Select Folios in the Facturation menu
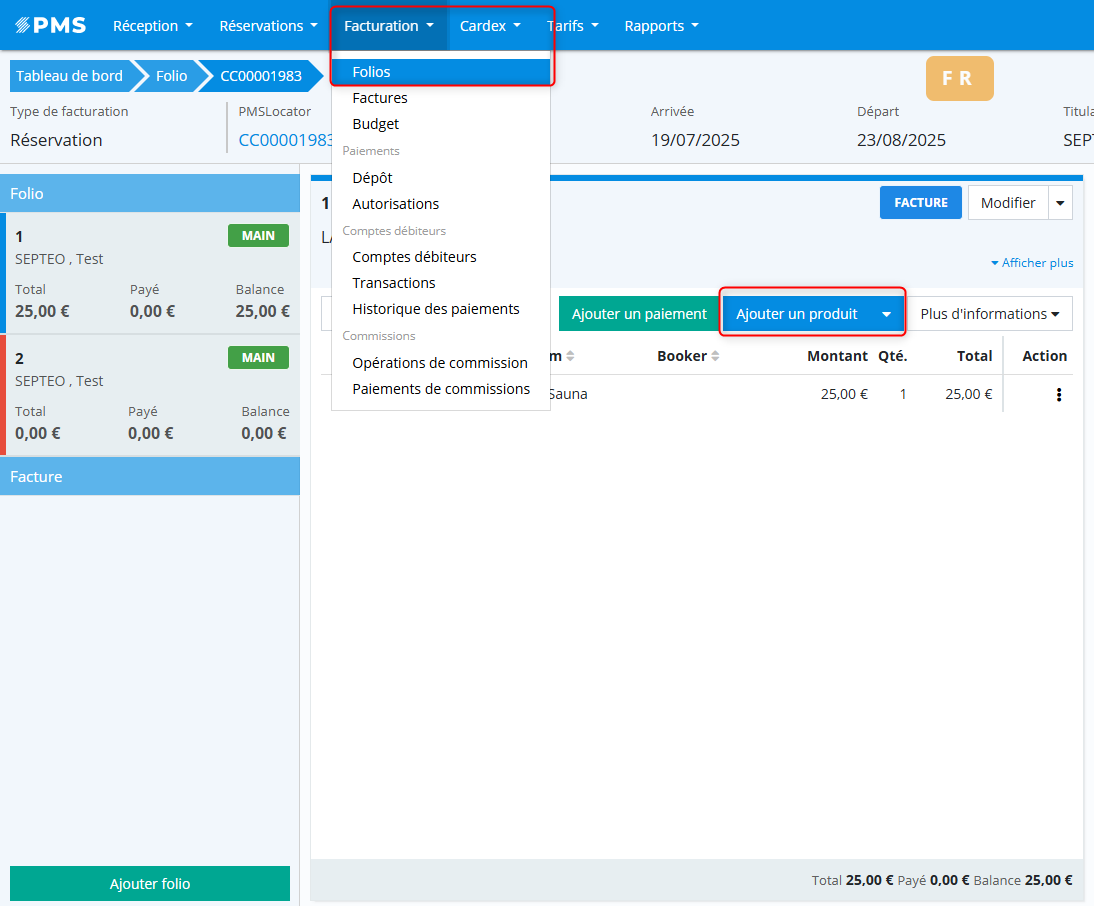Image resolution: width=1094 pixels, height=906 pixels. (x=371, y=72)
